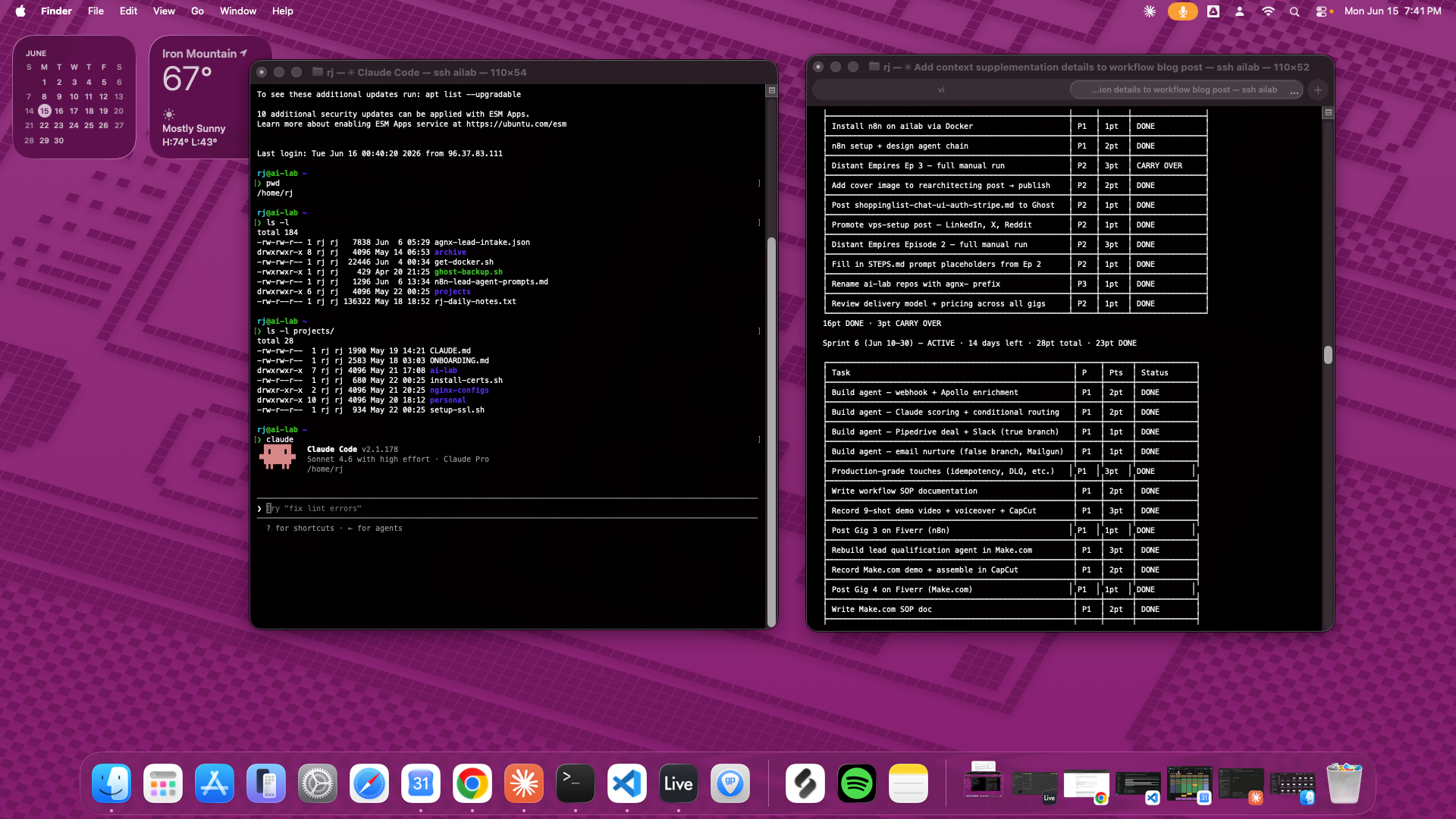Open the white S-logo app in dock
This screenshot has width=1456, height=819.
click(x=805, y=783)
